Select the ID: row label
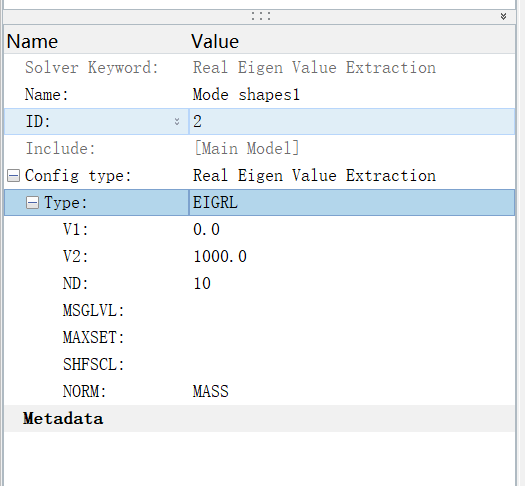Screen dimensions: 525x486 [x=38, y=122]
